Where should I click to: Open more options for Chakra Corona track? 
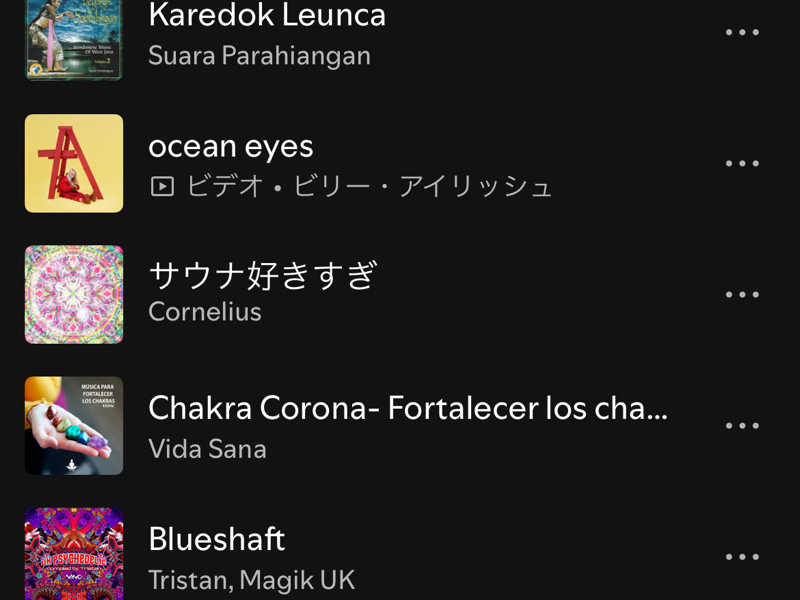(x=742, y=425)
